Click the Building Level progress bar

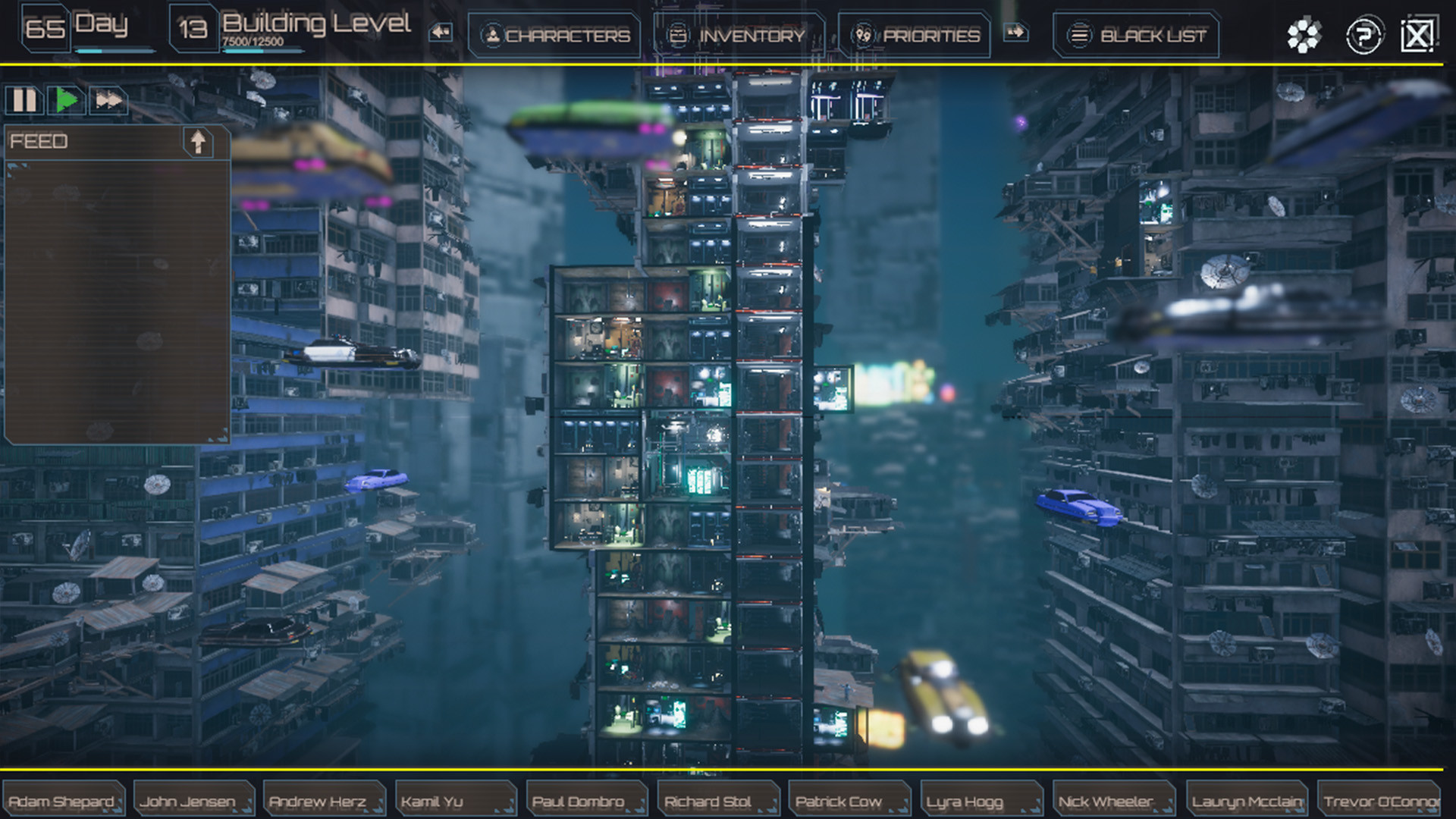(x=262, y=51)
